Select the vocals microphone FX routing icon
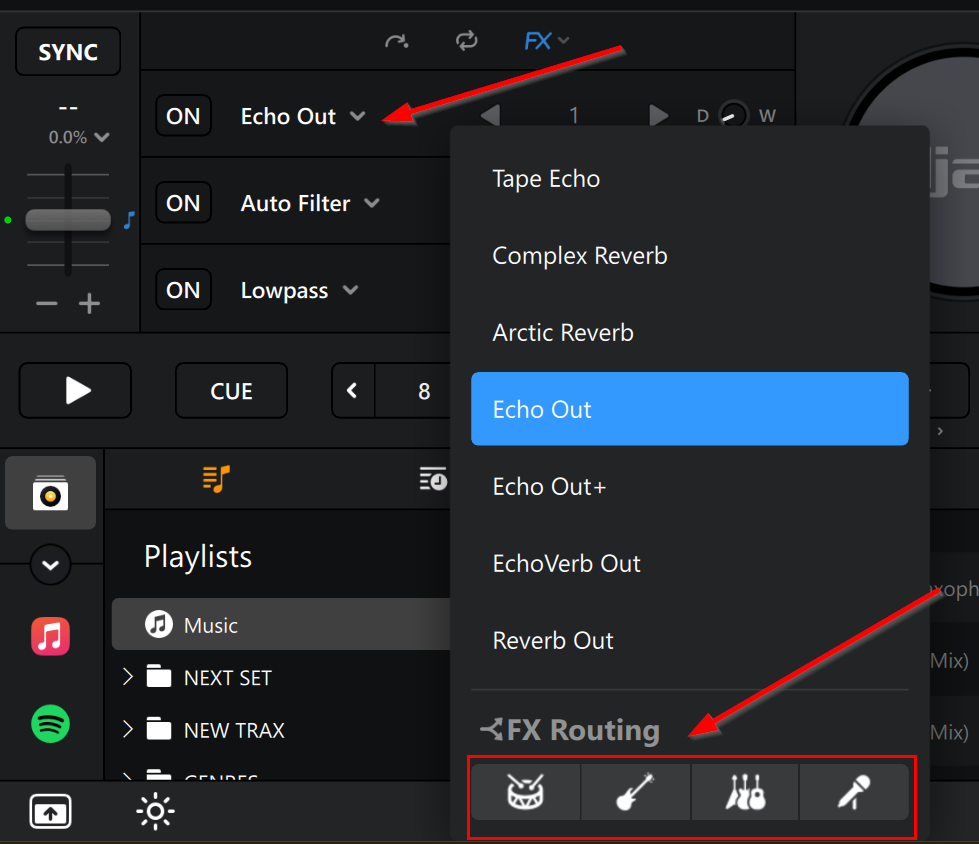The height and width of the screenshot is (844, 979). point(854,792)
